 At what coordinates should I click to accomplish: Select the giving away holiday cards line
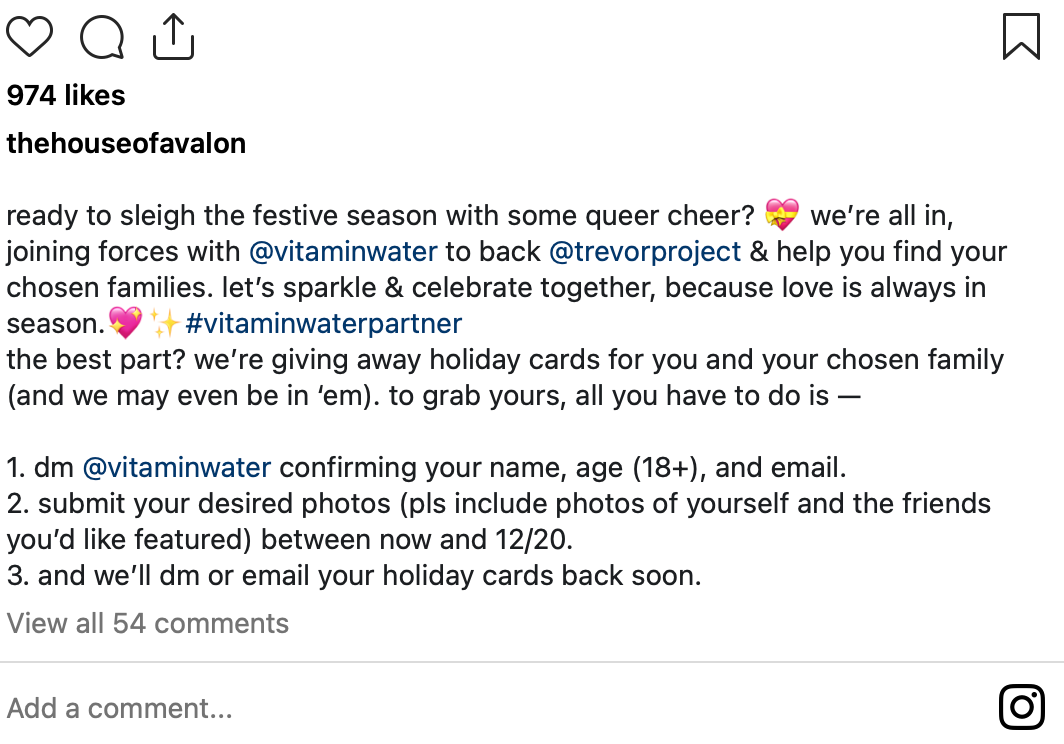(505, 359)
